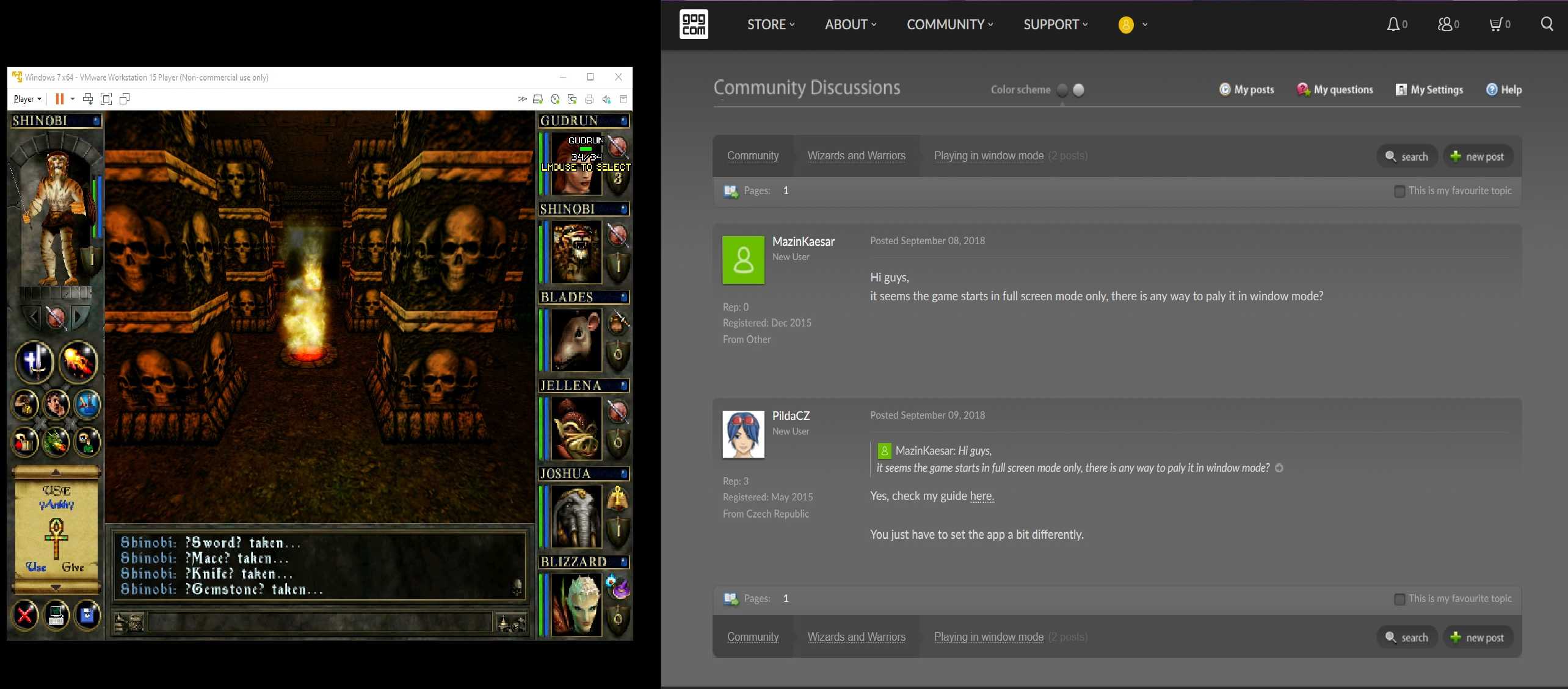
Task: Select Blades rat portrait in party panel
Action: [x=577, y=340]
